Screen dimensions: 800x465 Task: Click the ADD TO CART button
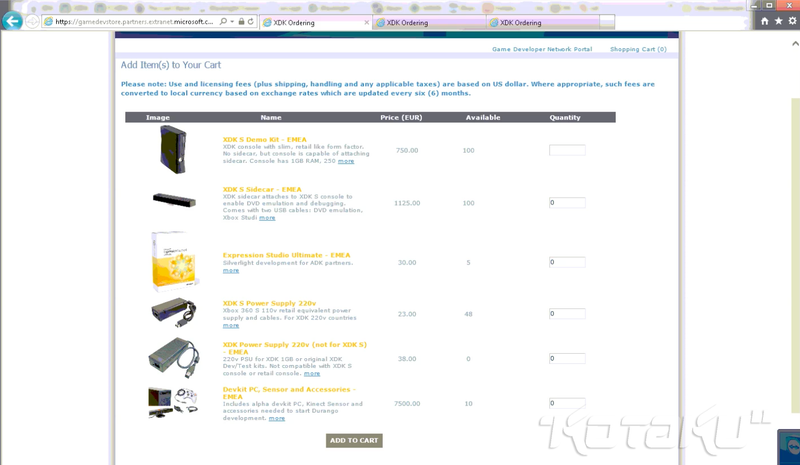click(x=354, y=440)
